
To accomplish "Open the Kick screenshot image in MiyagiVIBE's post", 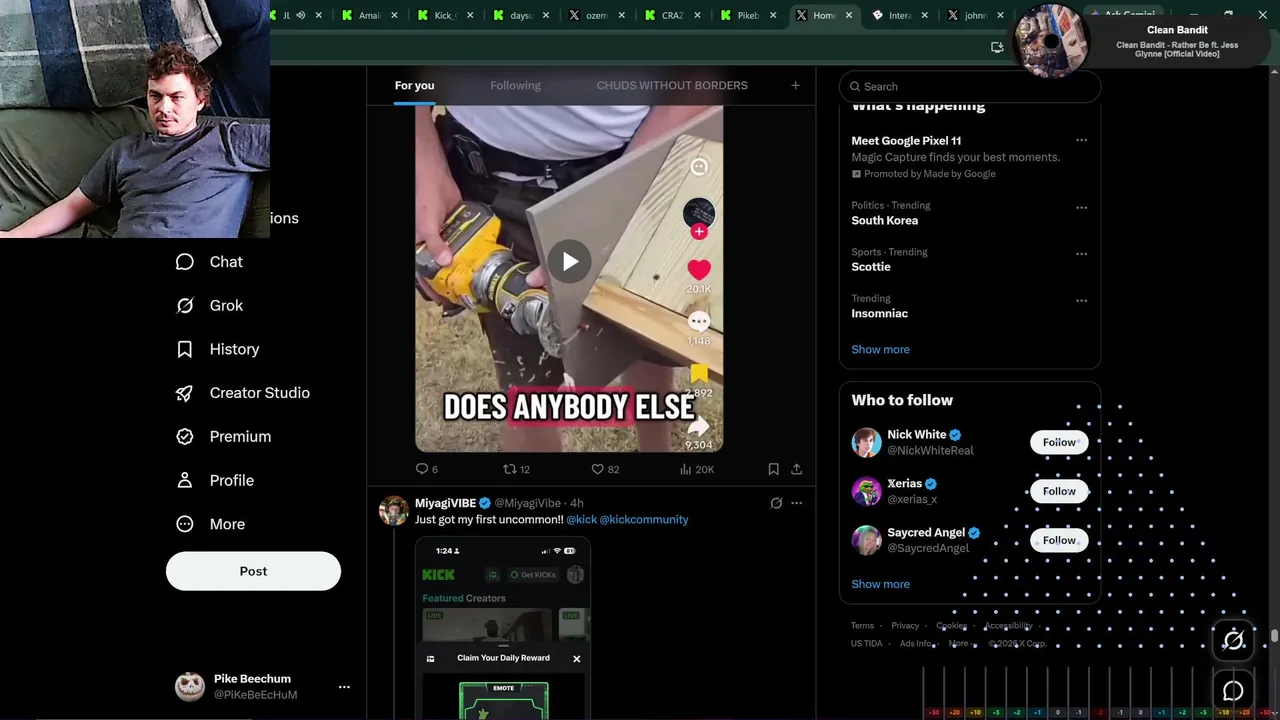I will click(x=503, y=628).
